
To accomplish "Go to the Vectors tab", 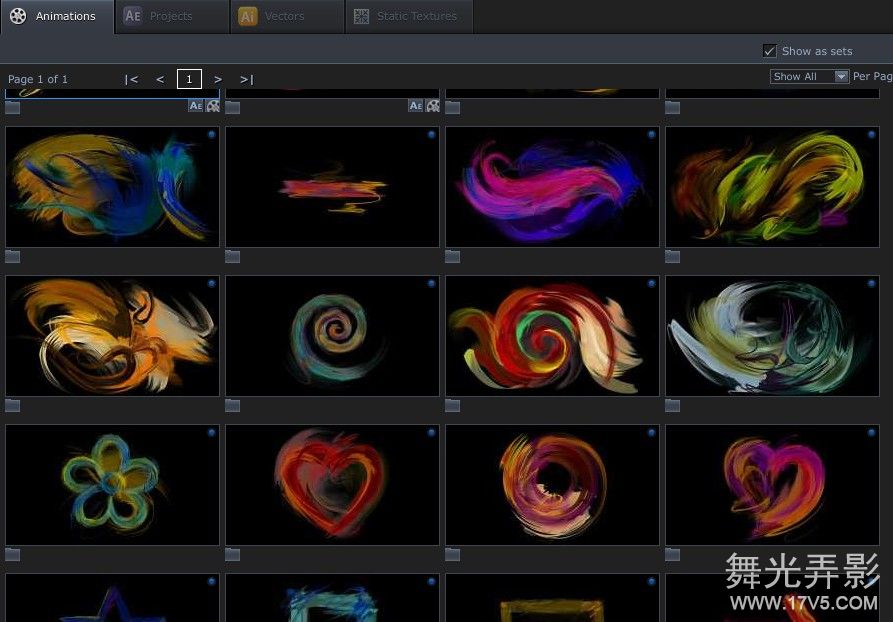I will (287, 17).
